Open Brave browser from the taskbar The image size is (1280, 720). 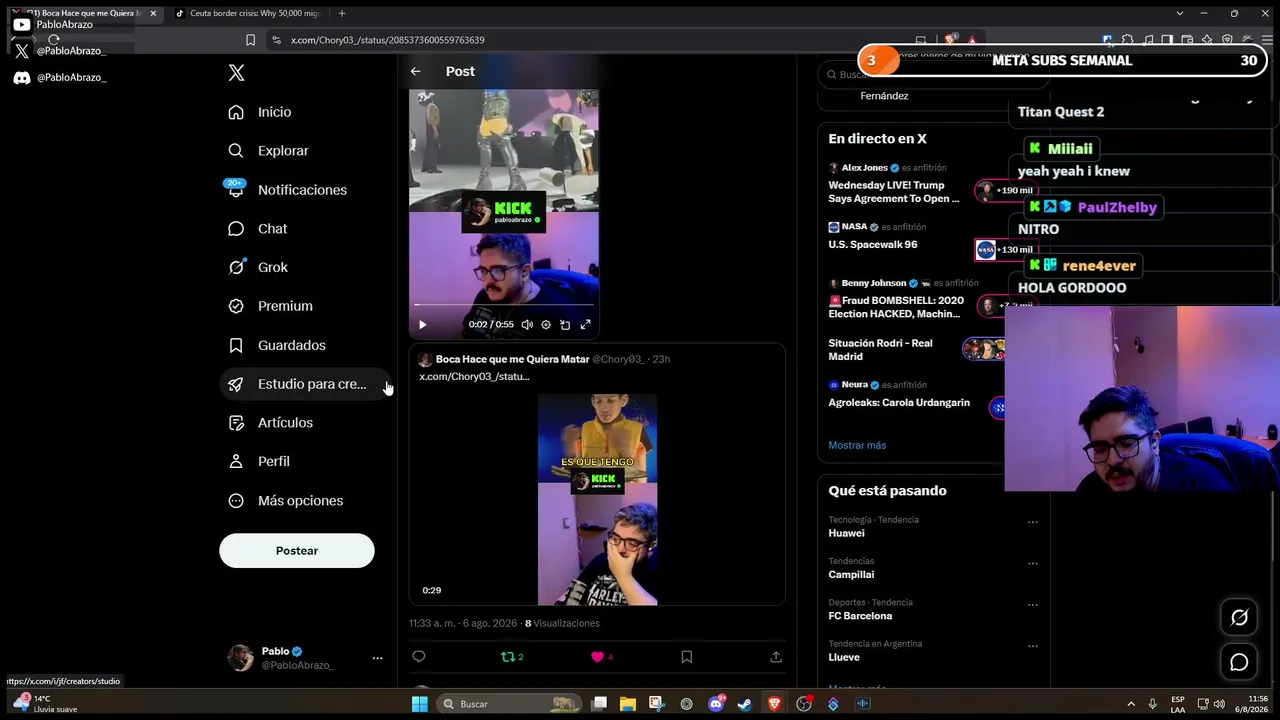774,704
